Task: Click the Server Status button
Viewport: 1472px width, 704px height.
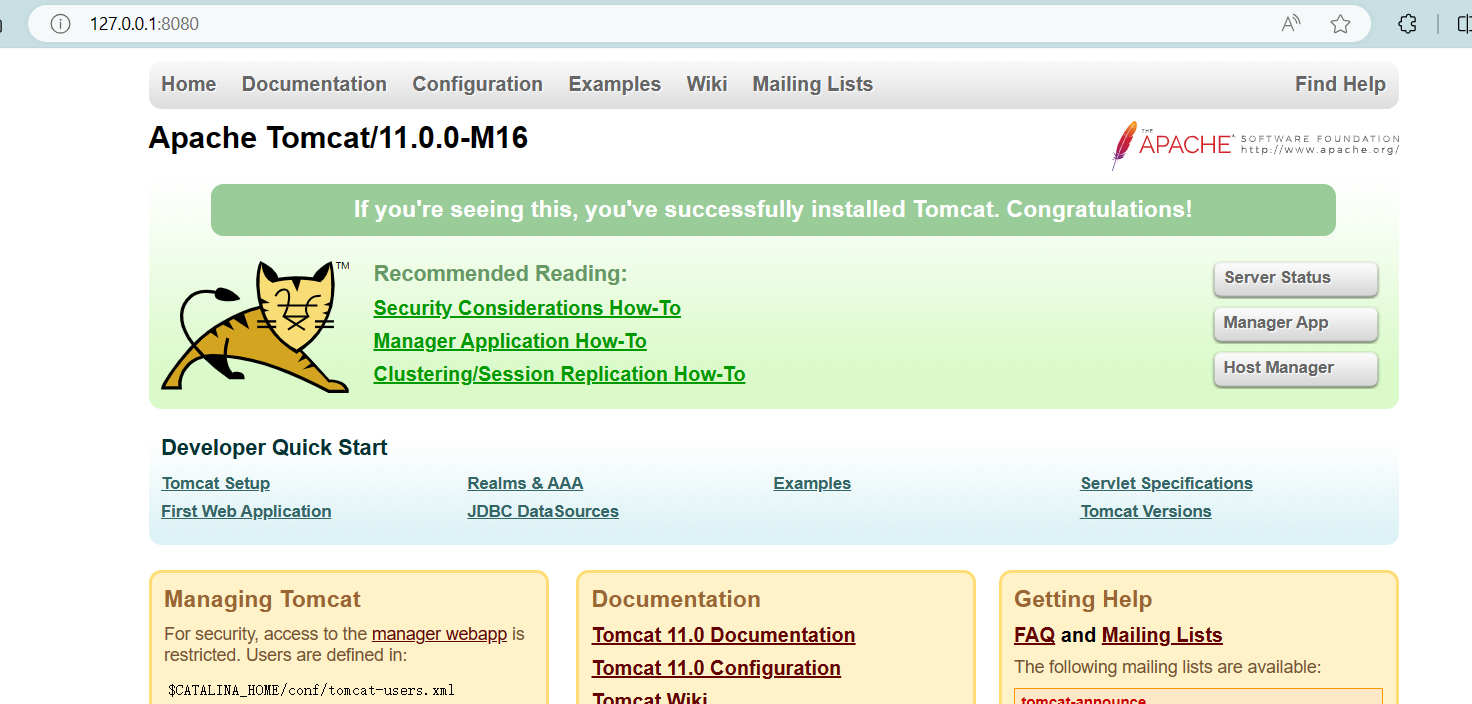Action: (x=1296, y=278)
